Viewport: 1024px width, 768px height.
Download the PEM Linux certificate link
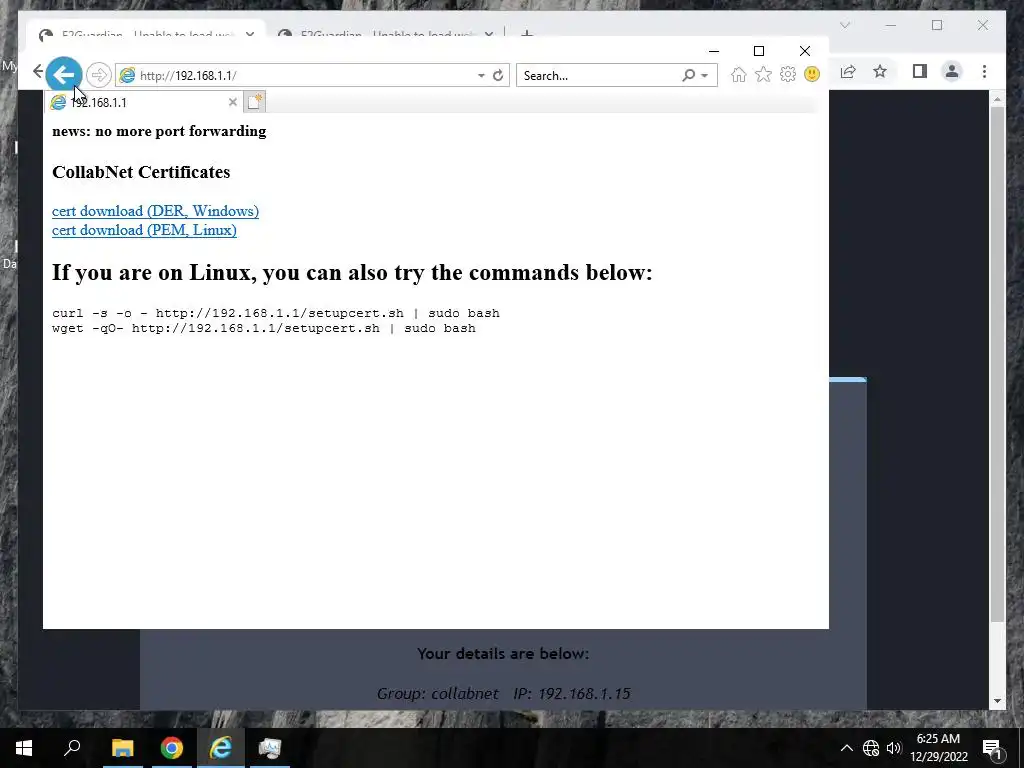tap(144, 230)
